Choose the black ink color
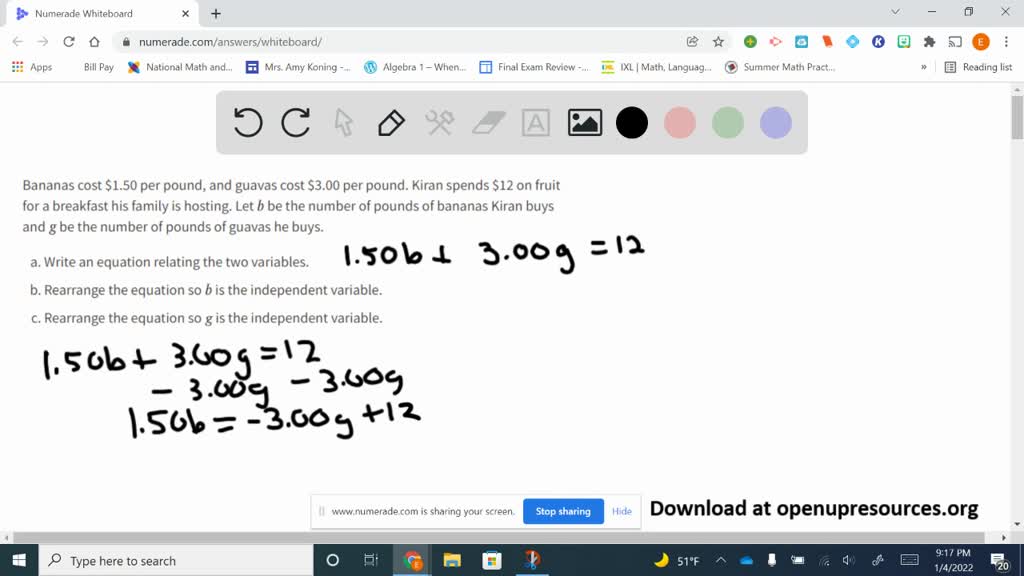Screen dimensions: 1024x576 tap(632, 123)
